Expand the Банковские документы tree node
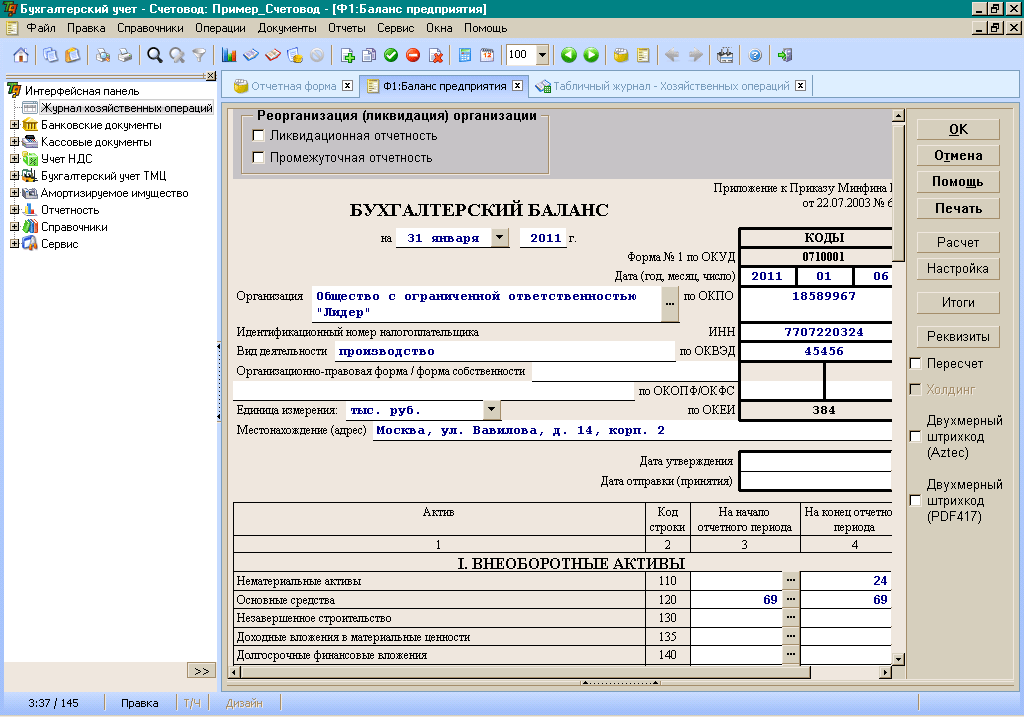This screenshot has width=1027, height=717. tap(14, 125)
